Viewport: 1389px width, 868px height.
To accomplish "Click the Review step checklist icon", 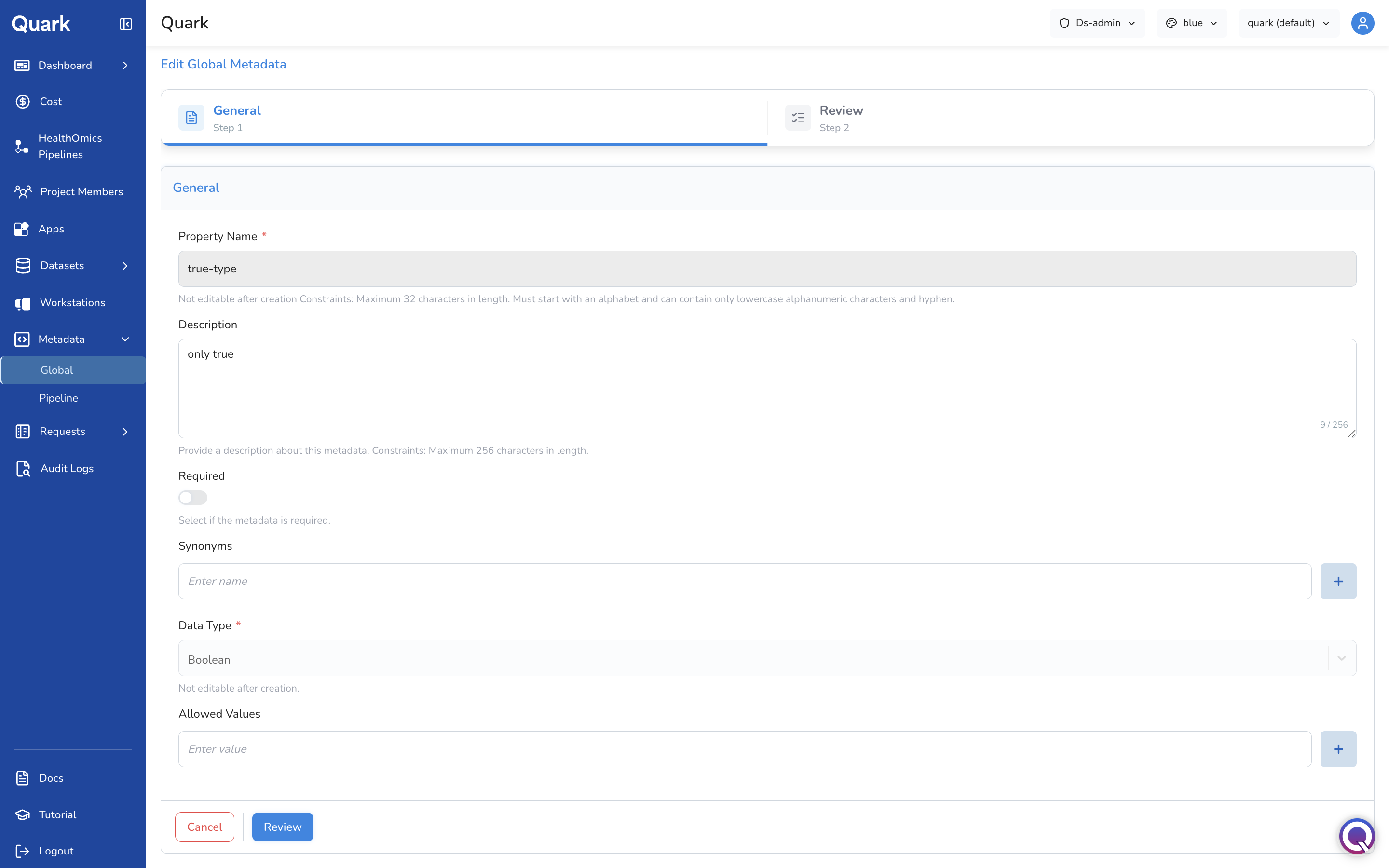I will (x=798, y=118).
